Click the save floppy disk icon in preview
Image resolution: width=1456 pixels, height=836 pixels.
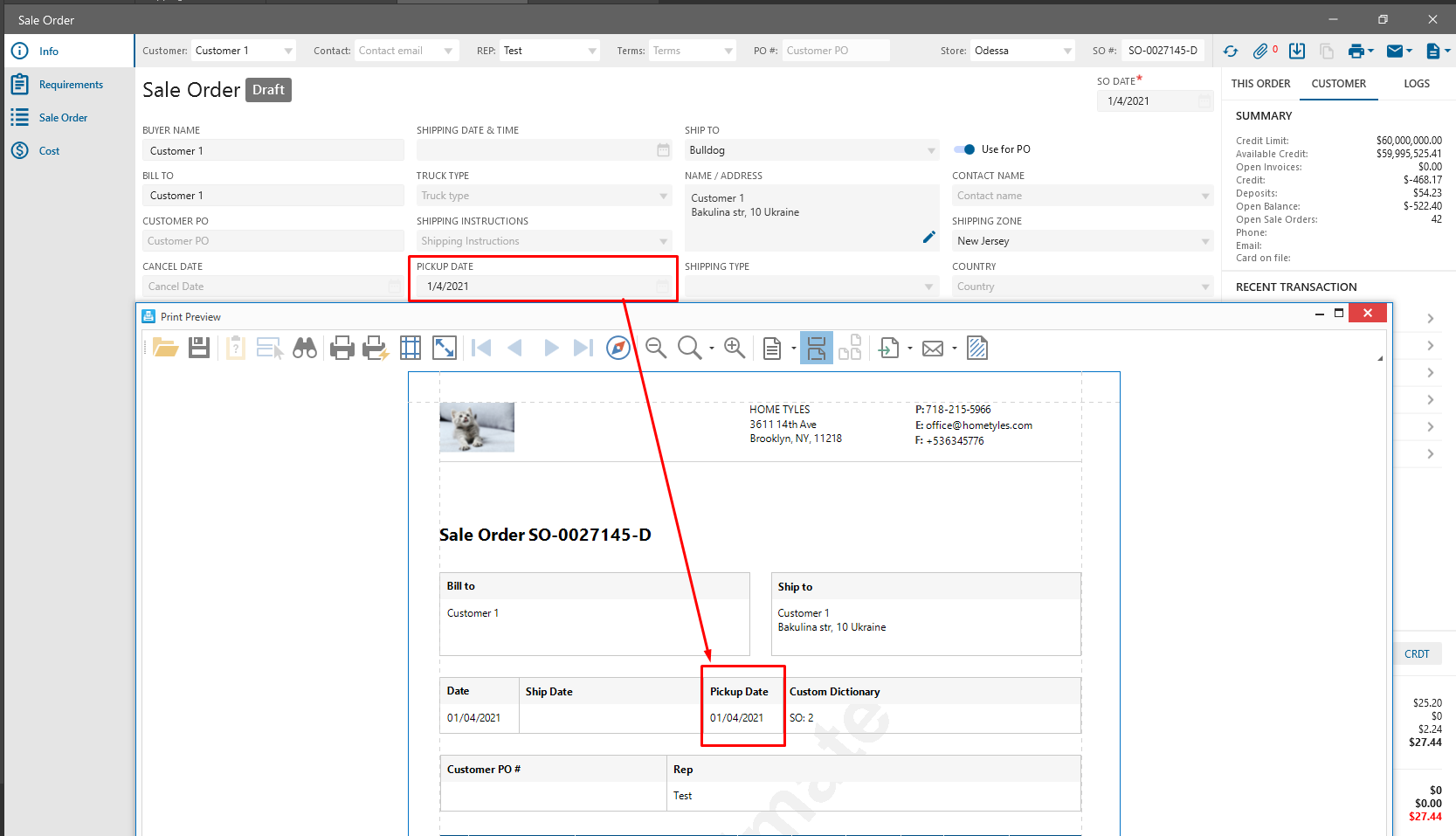click(x=199, y=349)
